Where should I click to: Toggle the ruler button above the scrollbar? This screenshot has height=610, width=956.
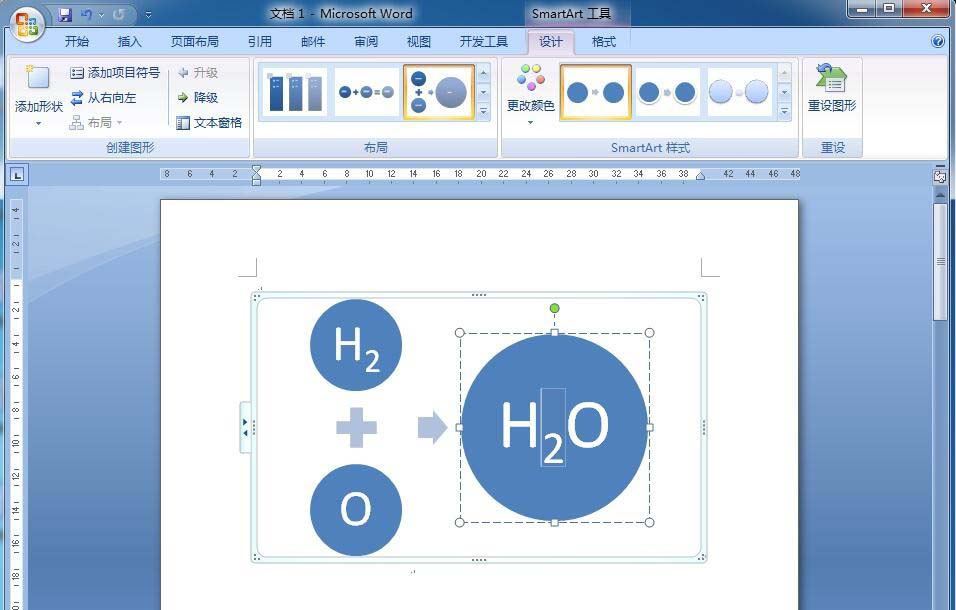940,176
